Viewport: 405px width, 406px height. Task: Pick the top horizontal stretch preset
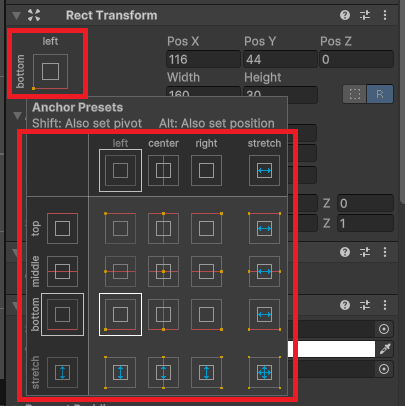[x=264, y=229]
